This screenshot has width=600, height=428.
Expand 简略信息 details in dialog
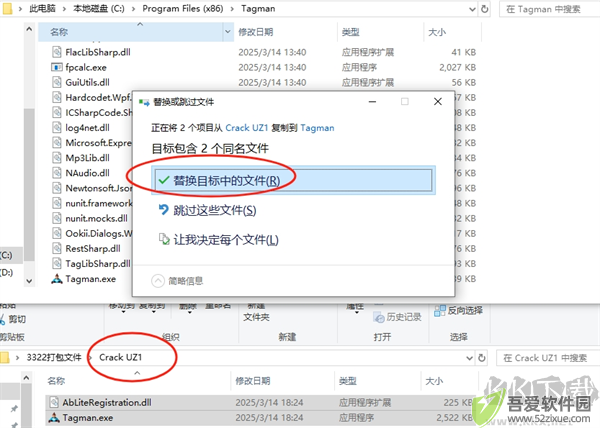point(177,281)
